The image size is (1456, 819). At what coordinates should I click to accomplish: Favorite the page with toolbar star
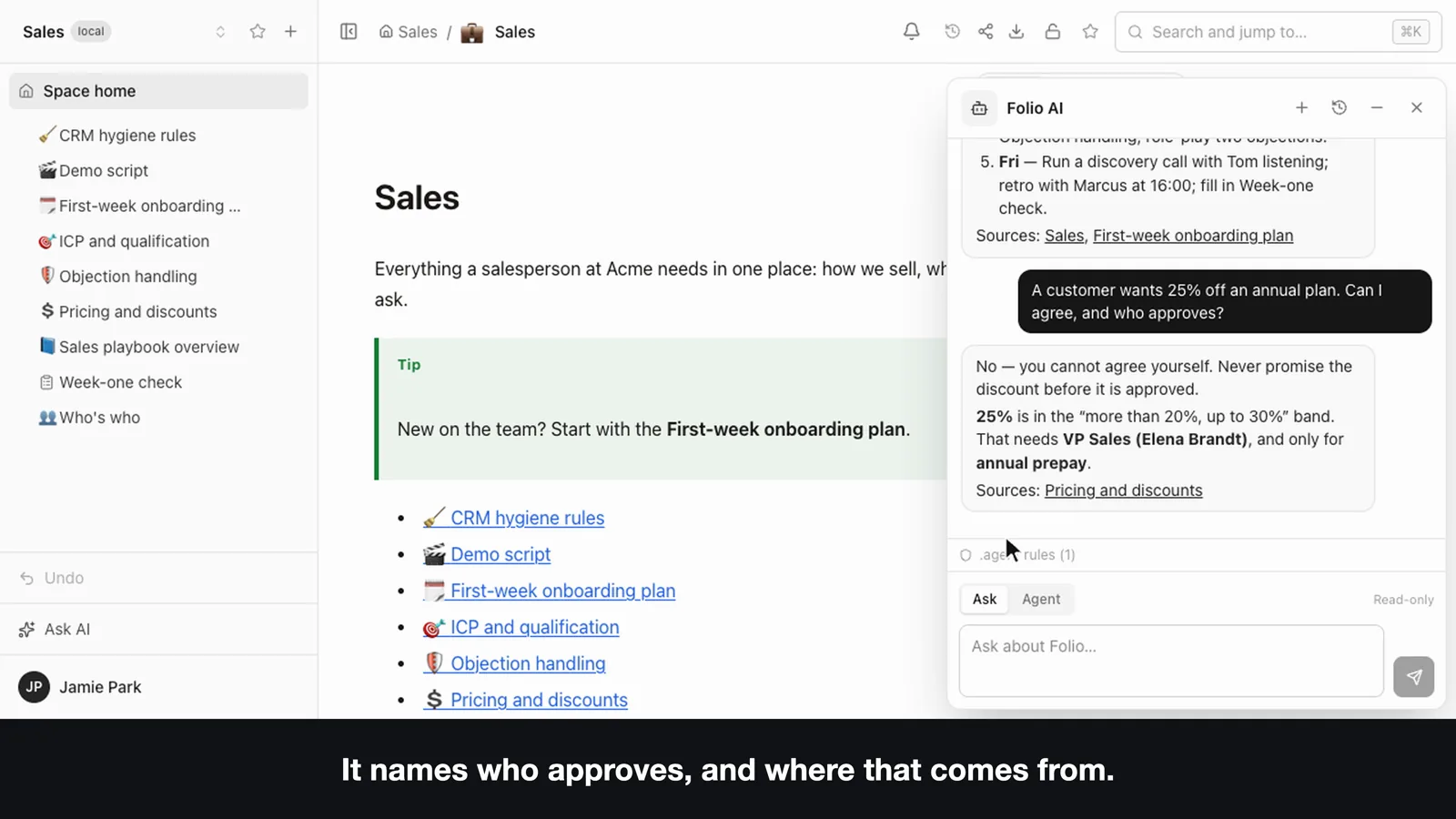tap(1090, 32)
